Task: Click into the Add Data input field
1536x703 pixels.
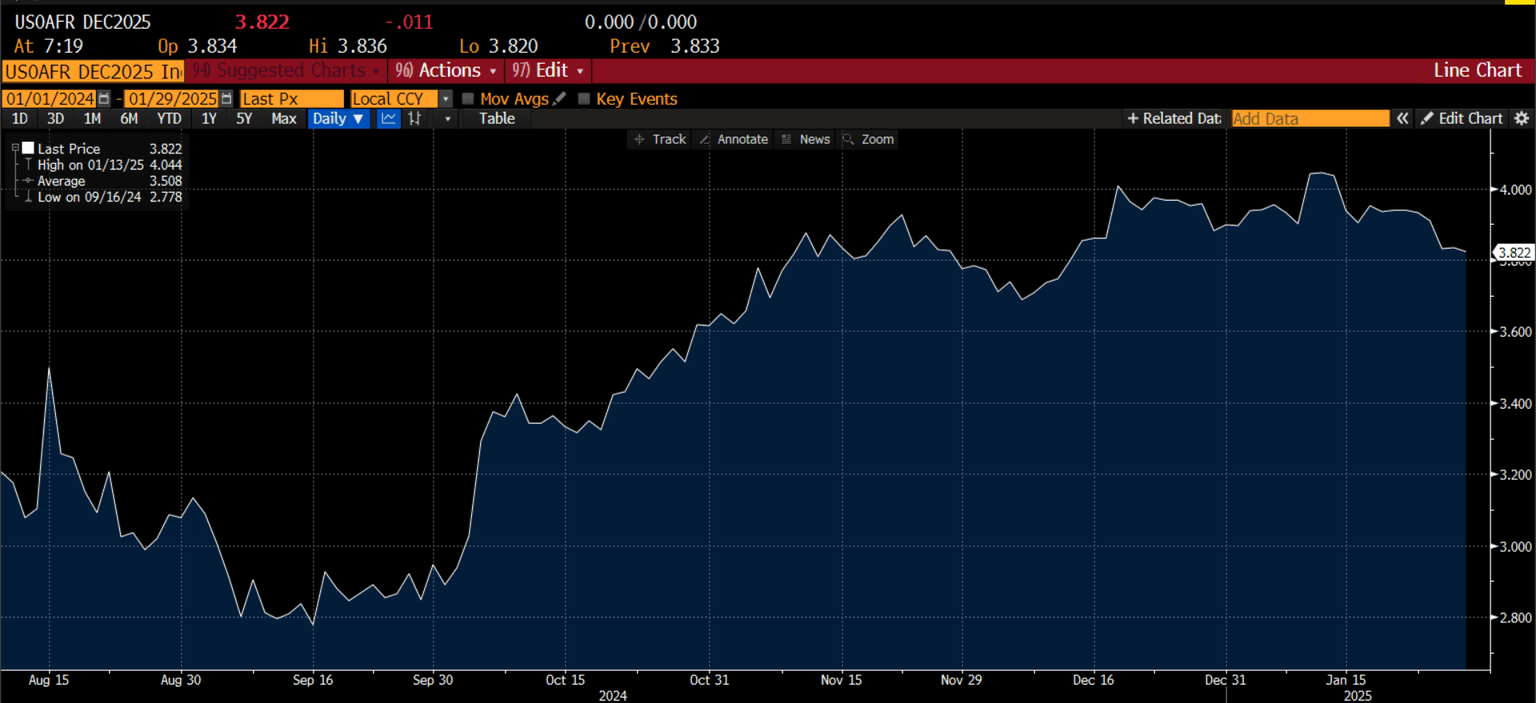Action: click(1309, 118)
